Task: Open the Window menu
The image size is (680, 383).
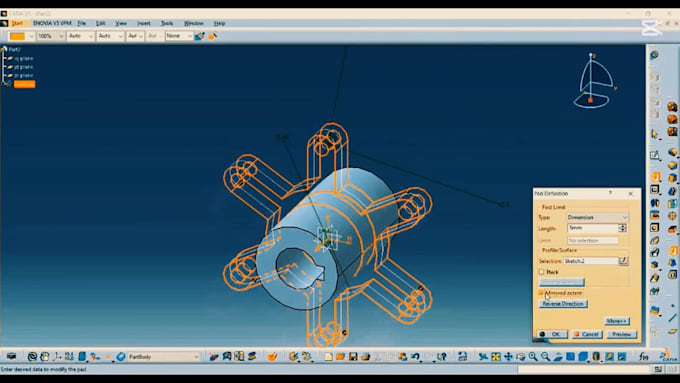Action: pos(193,23)
